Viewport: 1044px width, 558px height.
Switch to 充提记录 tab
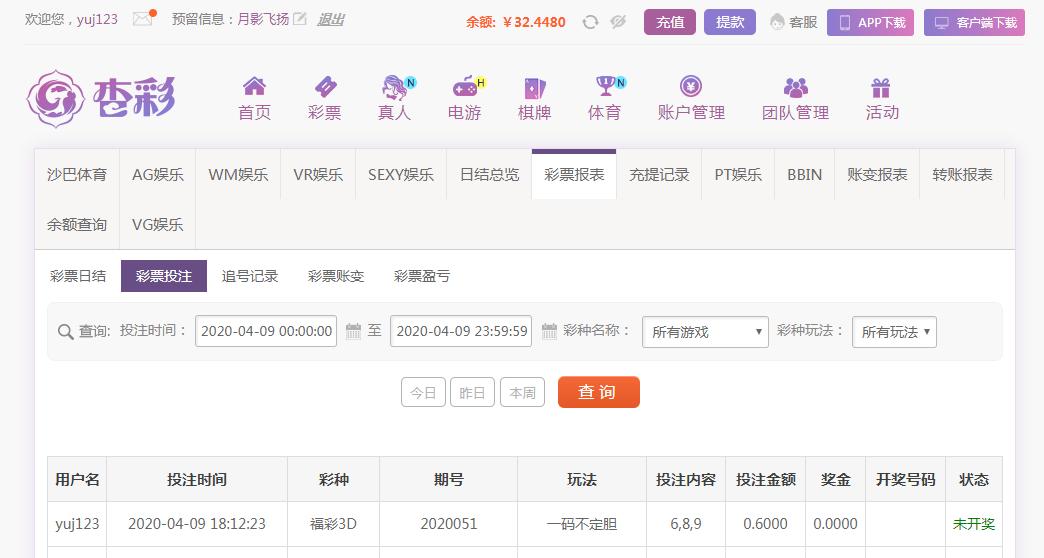[x=659, y=174]
